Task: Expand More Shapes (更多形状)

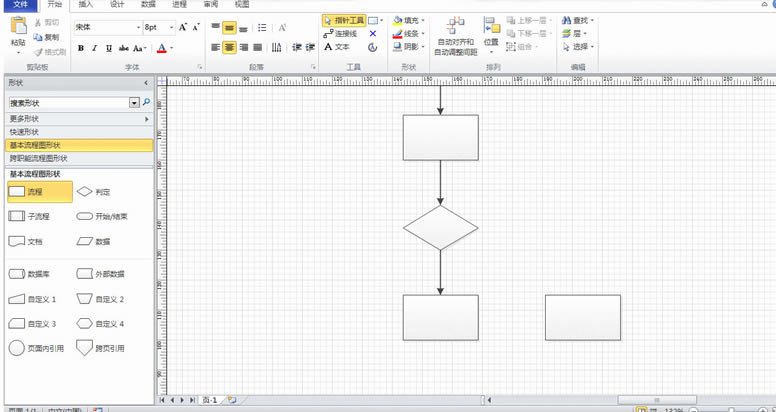Action: point(79,119)
